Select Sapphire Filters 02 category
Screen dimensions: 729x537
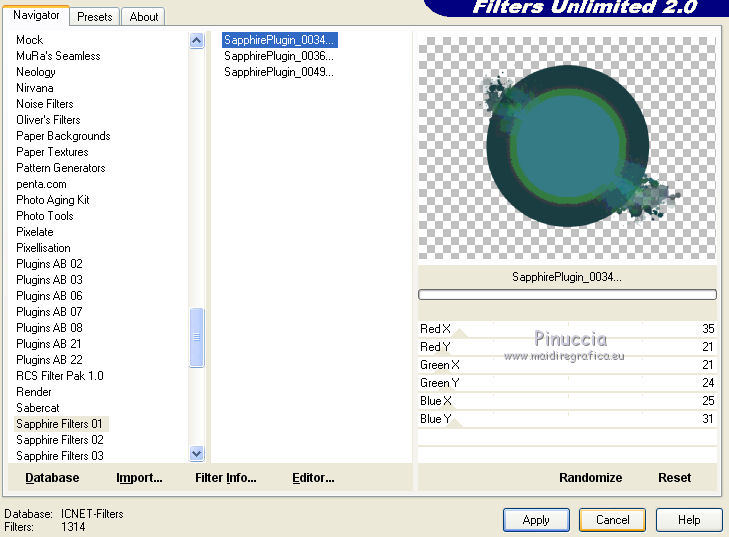(x=60, y=440)
